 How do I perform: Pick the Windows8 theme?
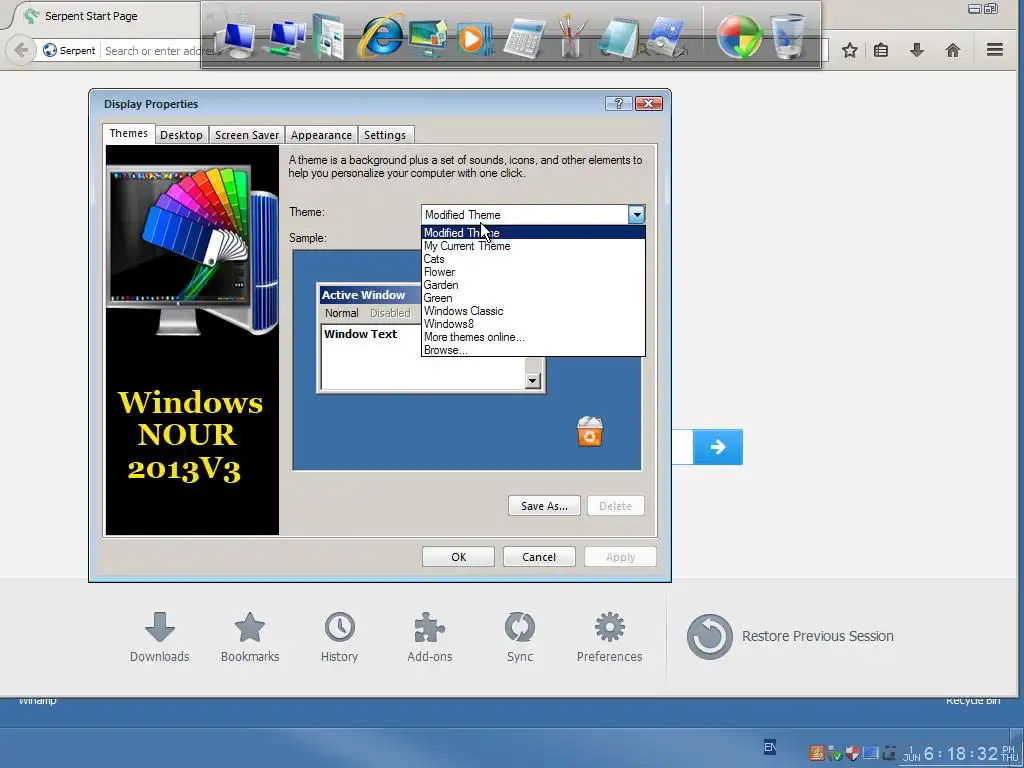[533, 324]
